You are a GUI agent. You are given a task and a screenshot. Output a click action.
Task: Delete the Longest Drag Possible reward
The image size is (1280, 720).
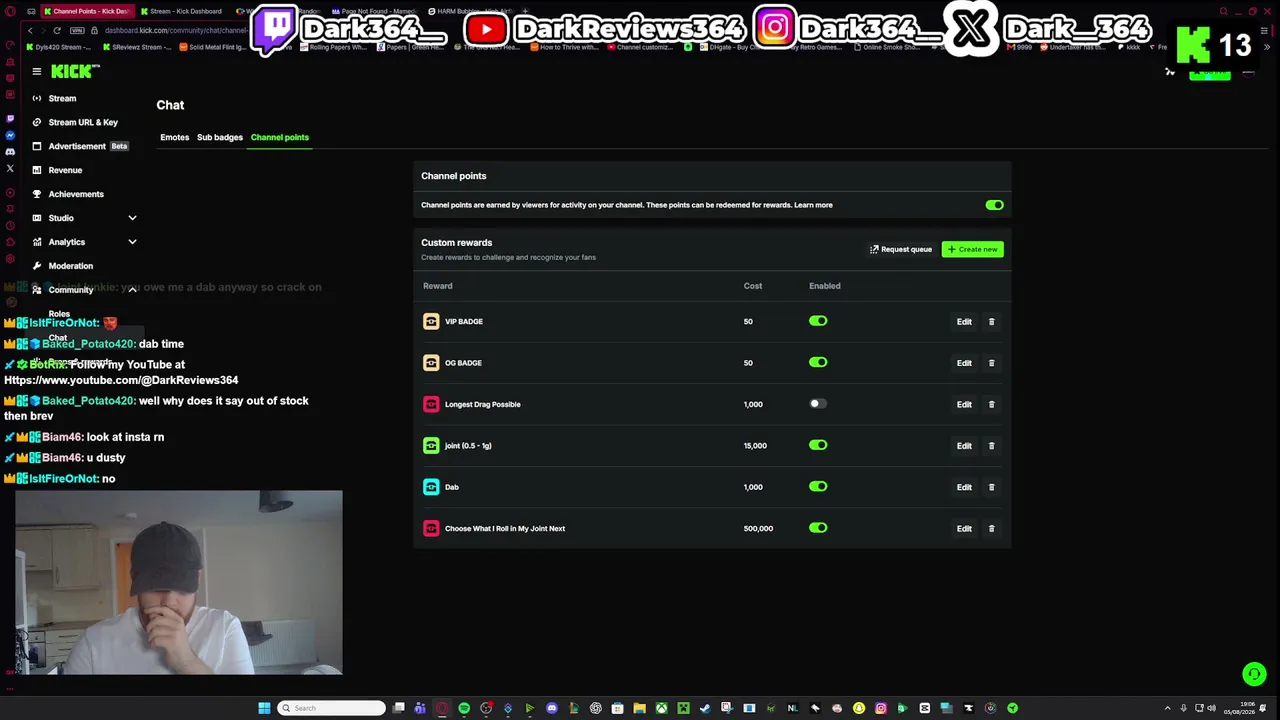tap(991, 405)
